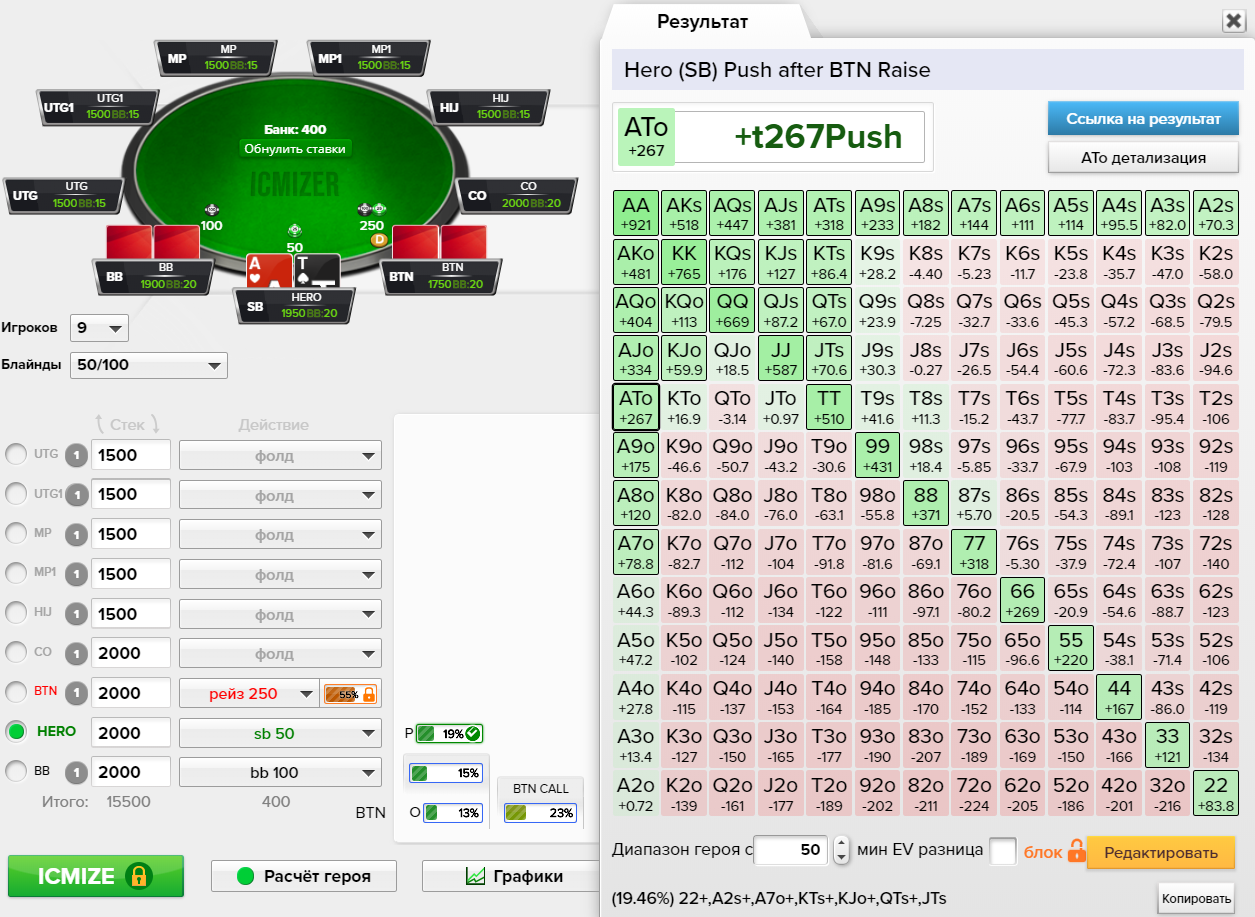This screenshot has width=1255, height=917.
Task: Click the HERO stack 2000 input field
Action: click(131, 733)
